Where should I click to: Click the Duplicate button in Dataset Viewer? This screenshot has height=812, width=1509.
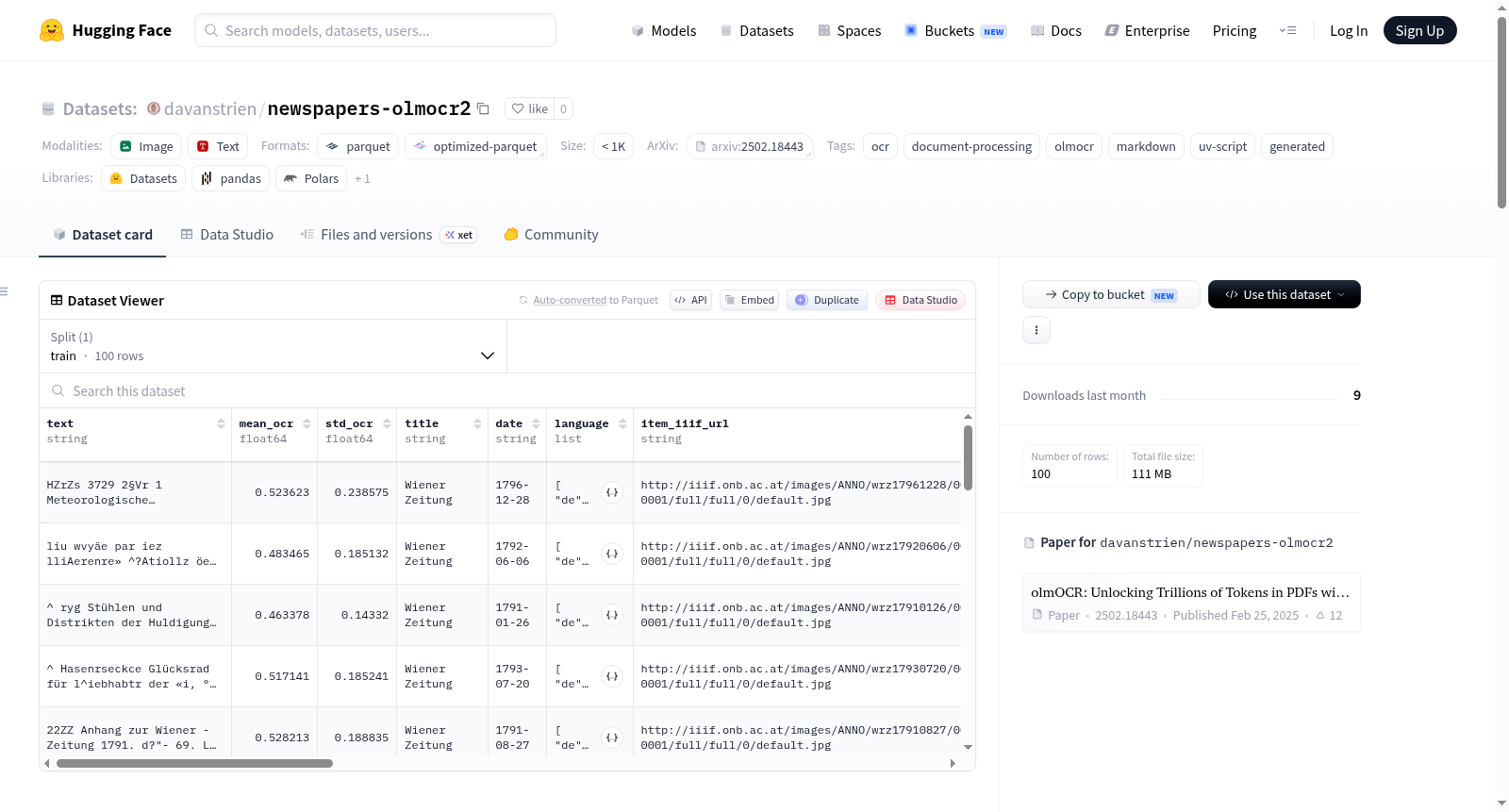(x=827, y=300)
